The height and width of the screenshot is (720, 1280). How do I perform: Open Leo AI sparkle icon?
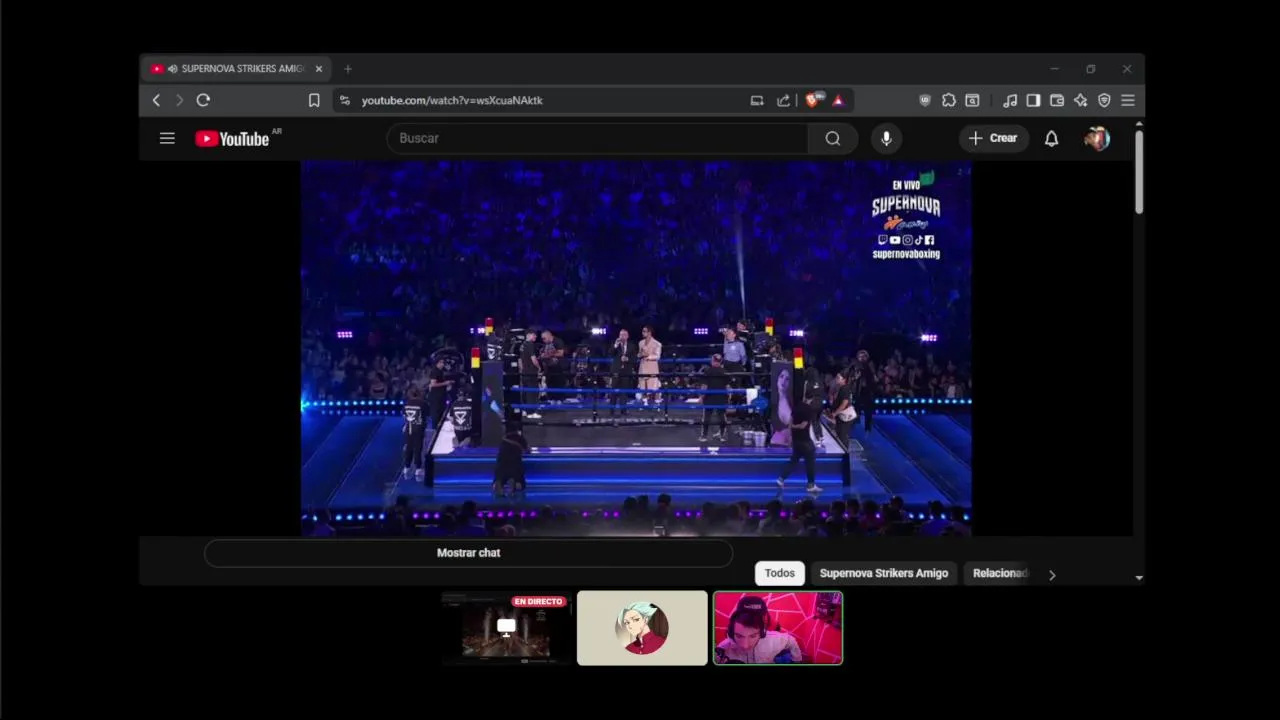coord(1081,100)
